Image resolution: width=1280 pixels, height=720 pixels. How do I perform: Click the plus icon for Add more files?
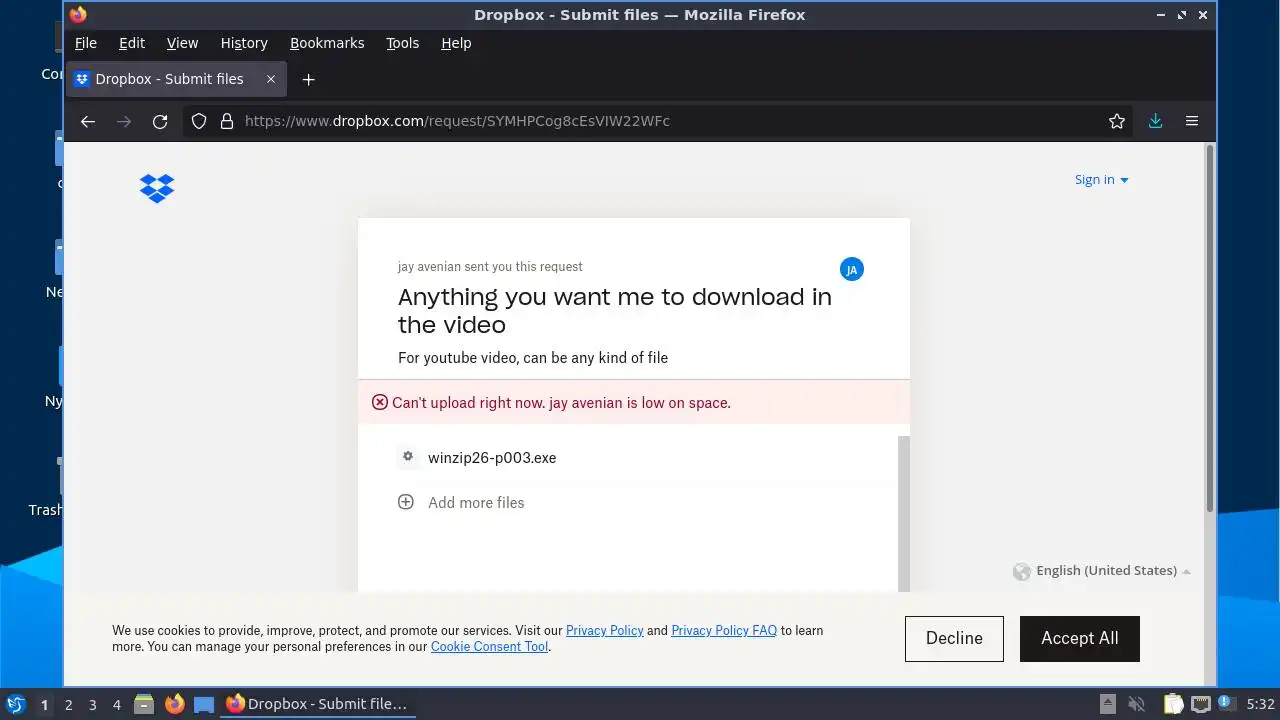pos(406,502)
